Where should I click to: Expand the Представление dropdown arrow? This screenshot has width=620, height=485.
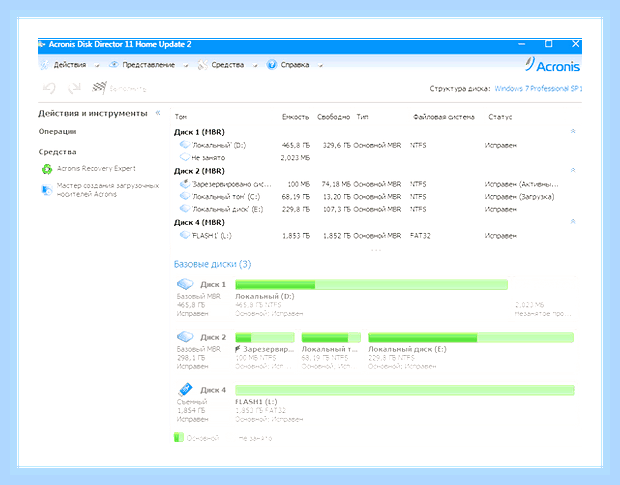186,66
